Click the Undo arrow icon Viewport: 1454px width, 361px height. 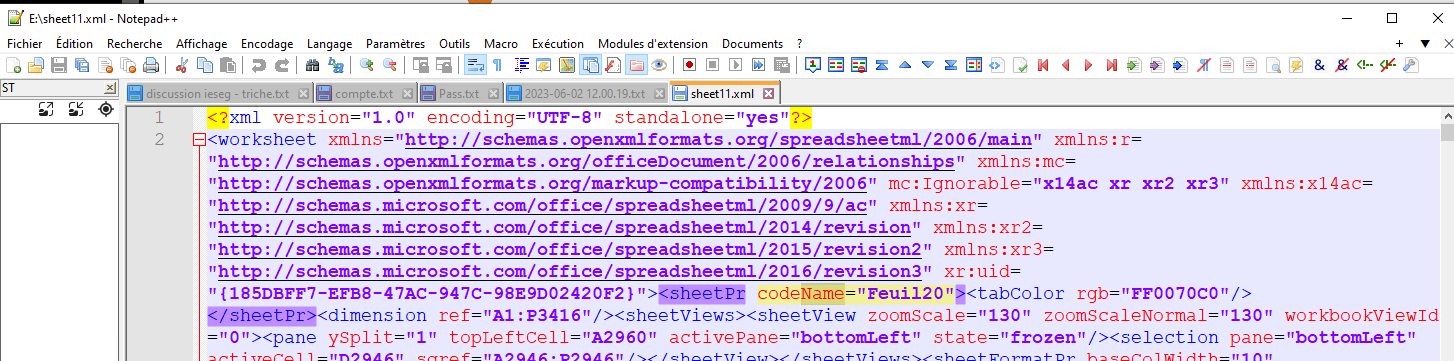259,65
